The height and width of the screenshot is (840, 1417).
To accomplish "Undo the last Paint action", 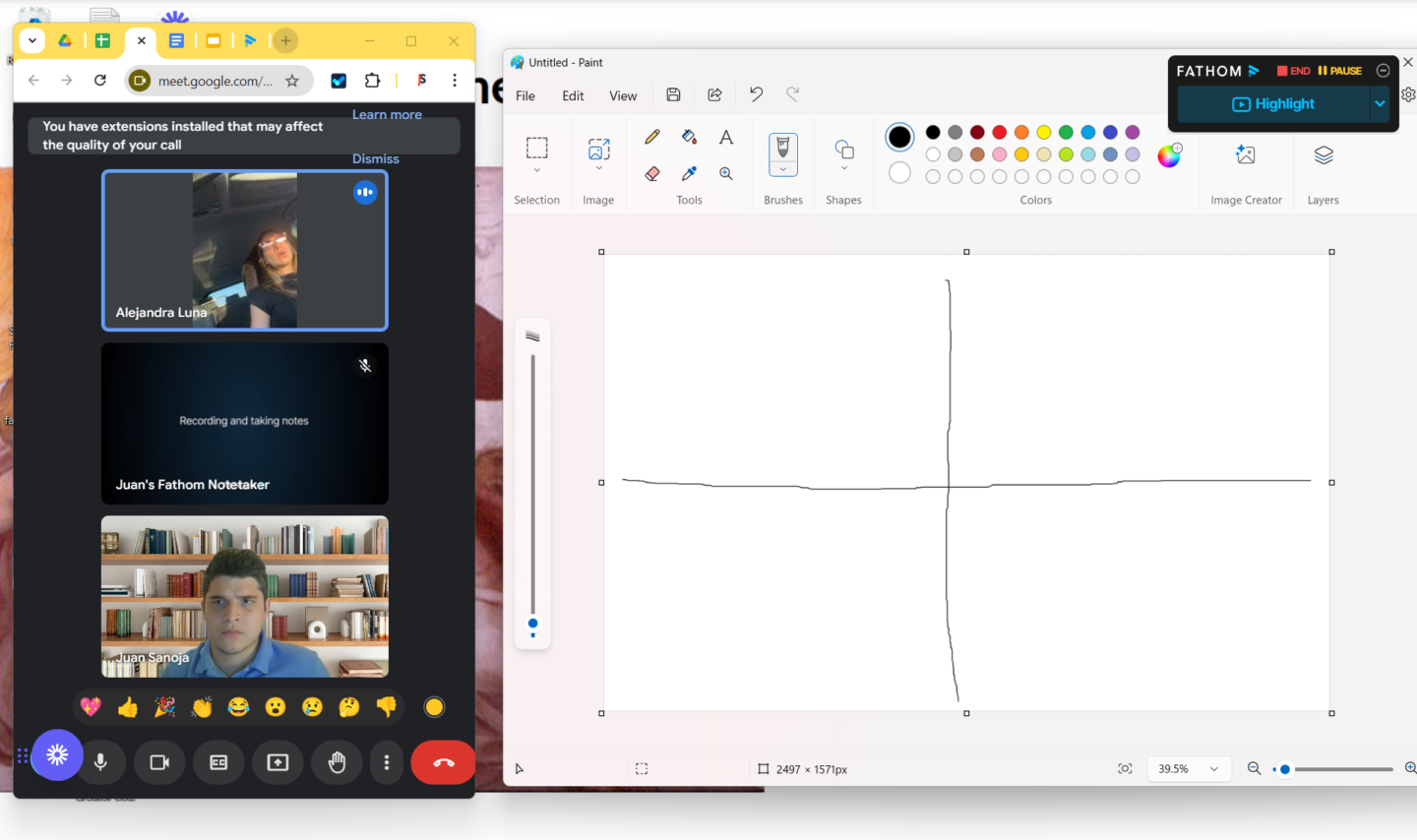I will coord(756,94).
